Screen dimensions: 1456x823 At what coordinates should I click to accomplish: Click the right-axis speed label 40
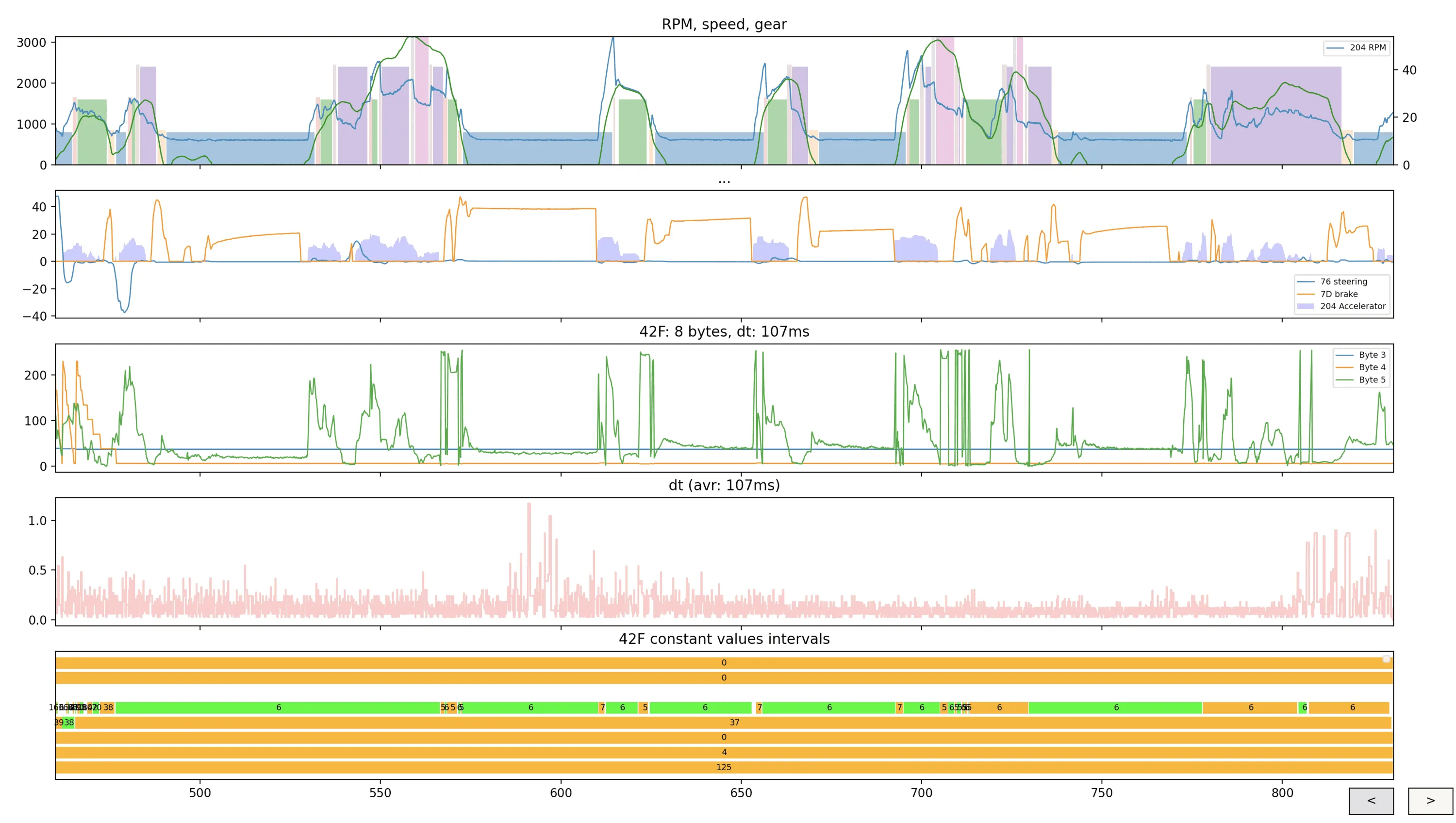(1410, 70)
